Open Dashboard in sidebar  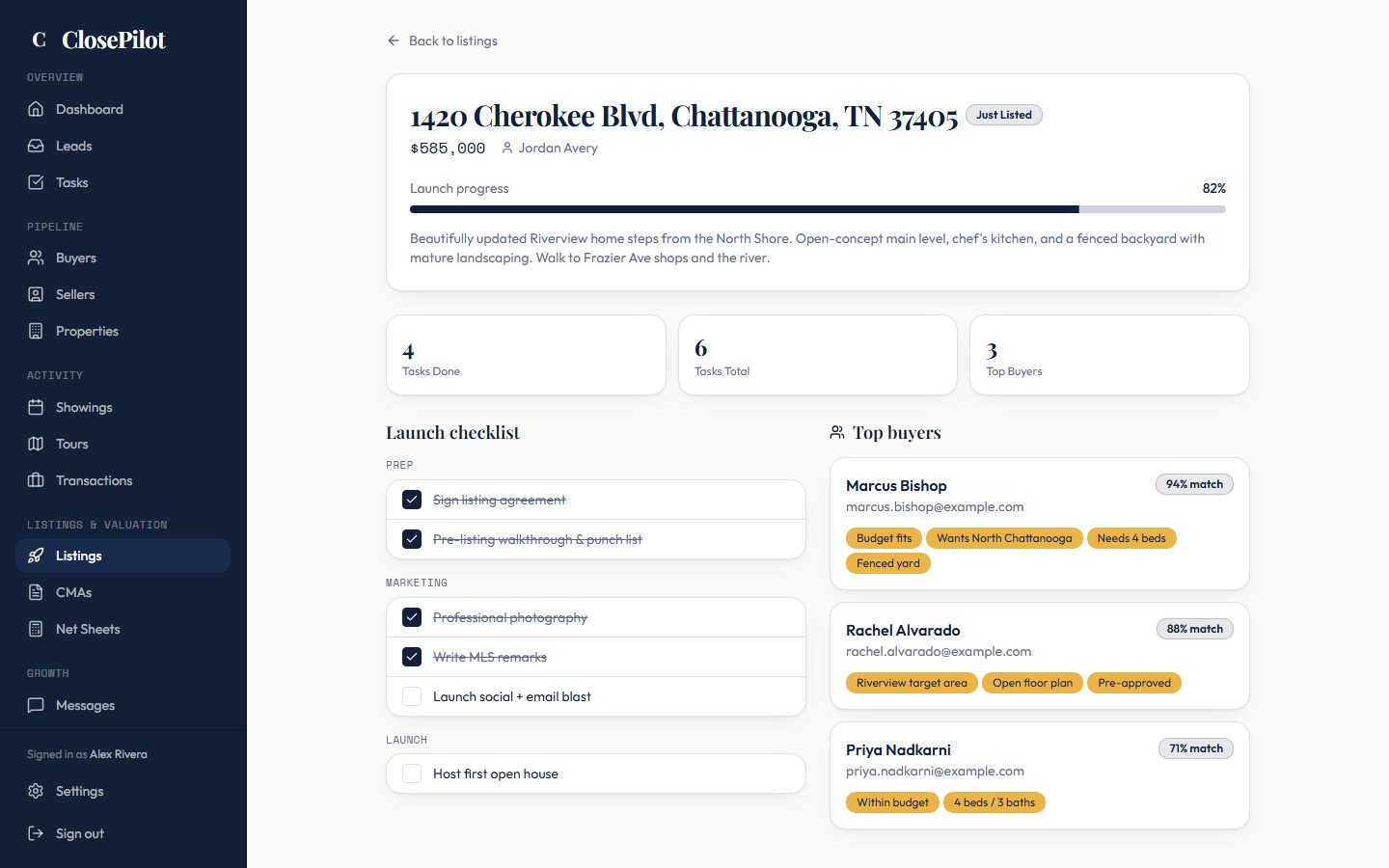click(123, 109)
